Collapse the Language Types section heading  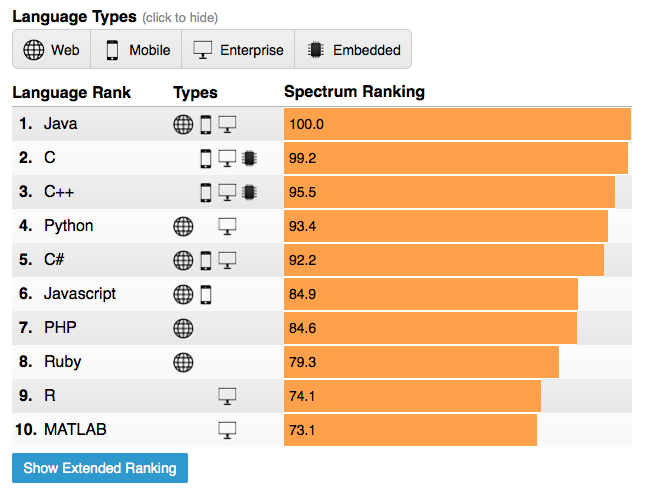74,17
